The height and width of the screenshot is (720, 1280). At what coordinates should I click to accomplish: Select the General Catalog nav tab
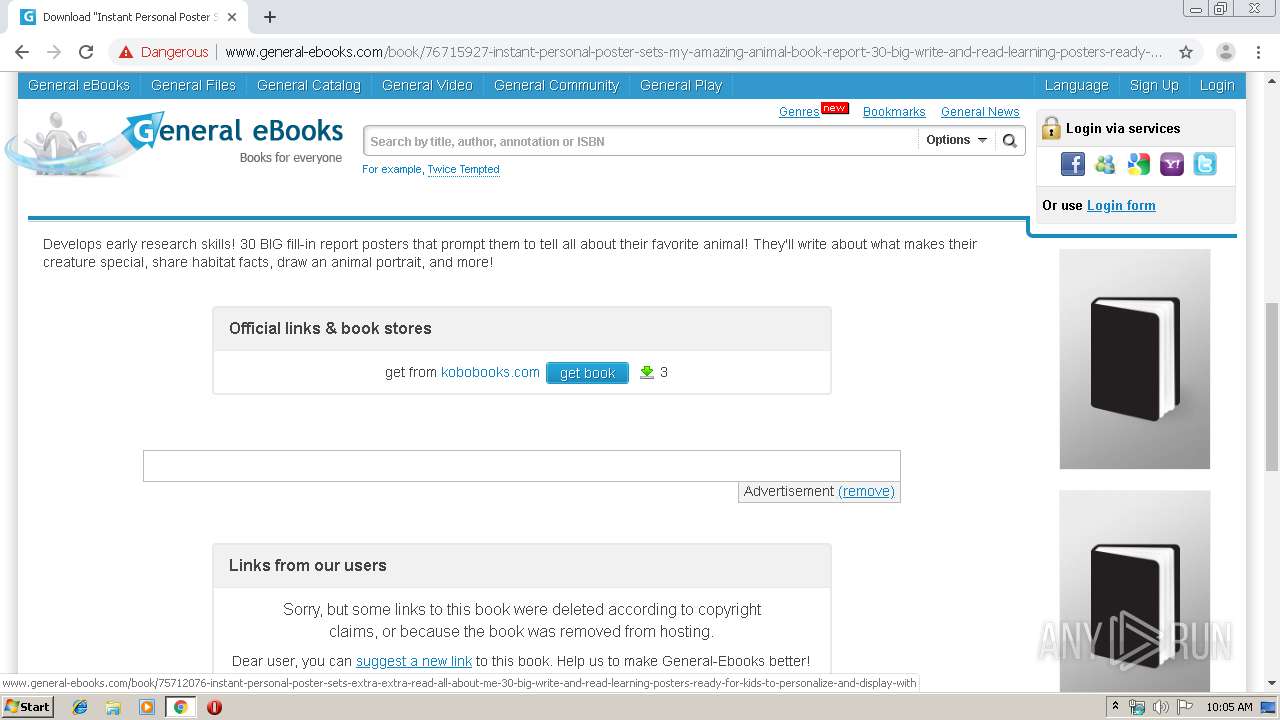[308, 85]
